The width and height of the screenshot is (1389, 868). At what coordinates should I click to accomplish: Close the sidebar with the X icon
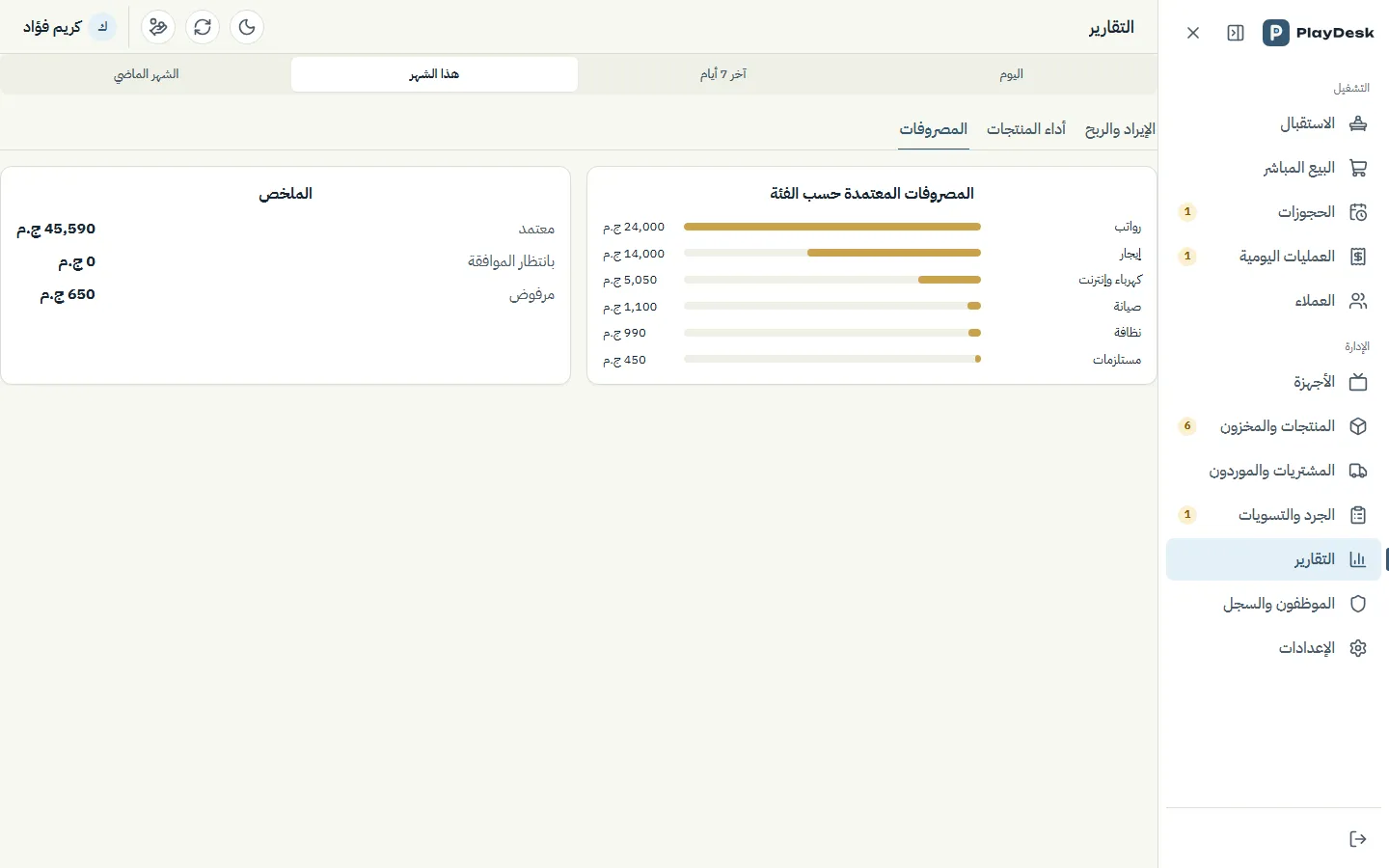[x=1193, y=33]
